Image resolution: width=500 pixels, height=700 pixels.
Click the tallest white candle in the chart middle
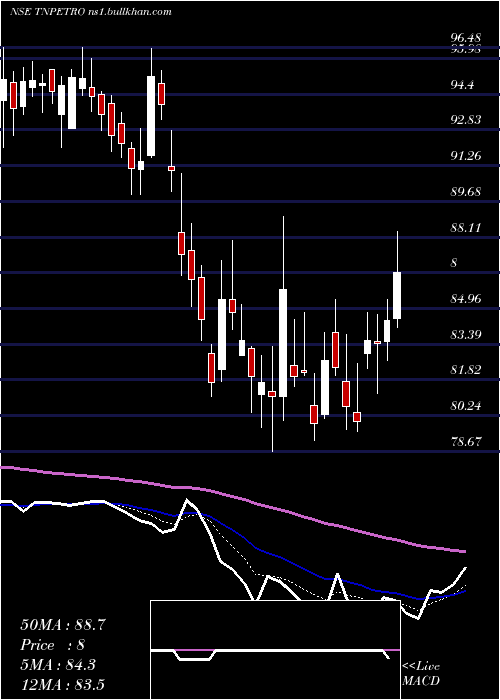point(283,343)
